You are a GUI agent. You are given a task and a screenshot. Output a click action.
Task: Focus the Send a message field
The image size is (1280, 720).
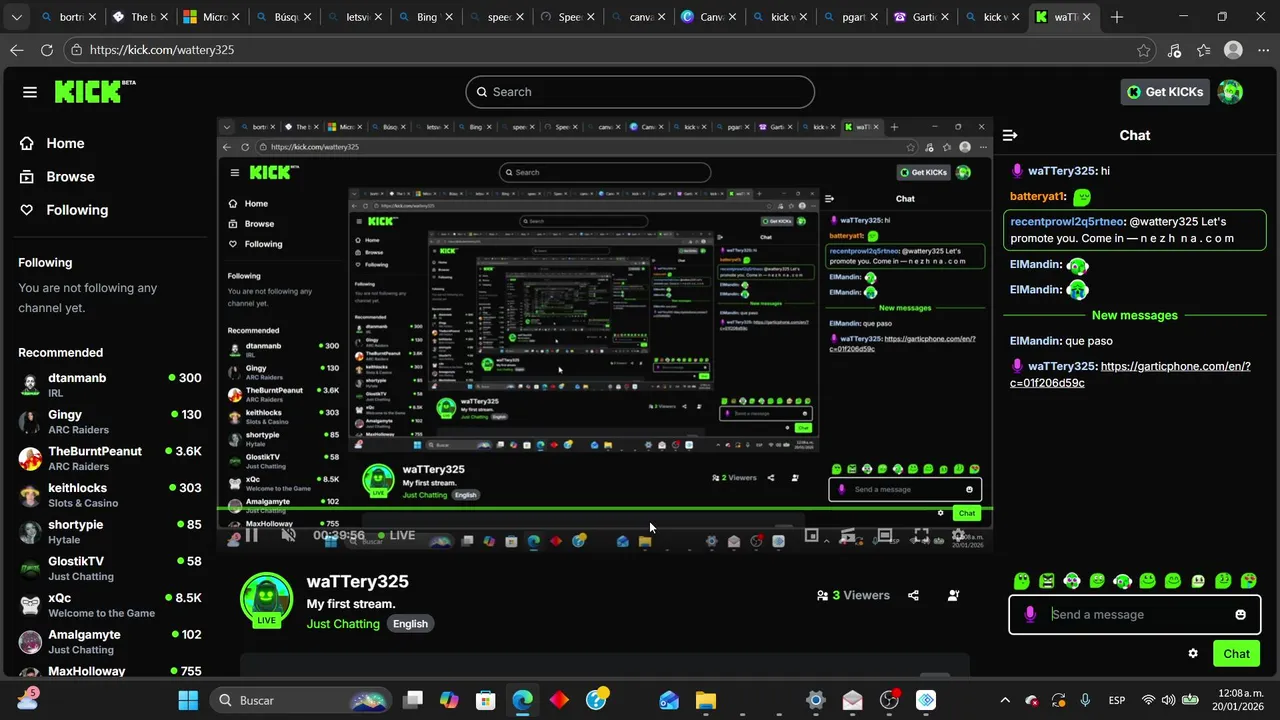1135,615
